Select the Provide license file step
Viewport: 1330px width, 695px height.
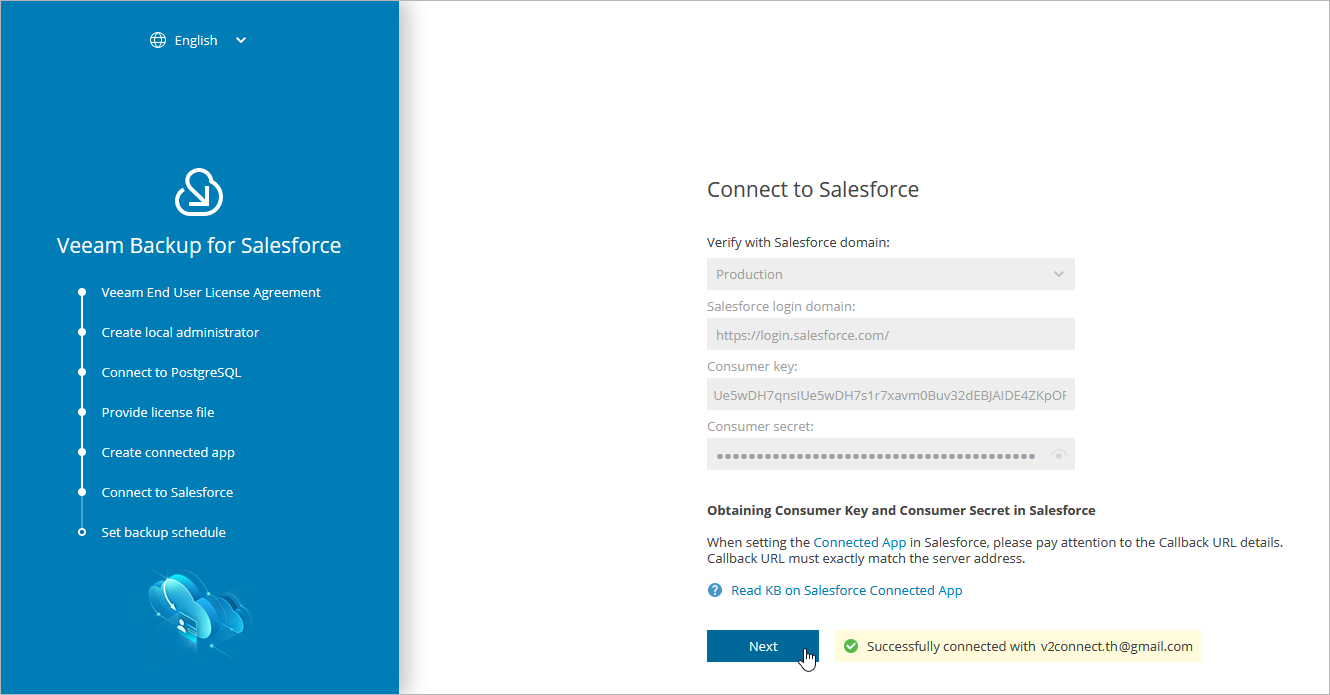point(158,412)
